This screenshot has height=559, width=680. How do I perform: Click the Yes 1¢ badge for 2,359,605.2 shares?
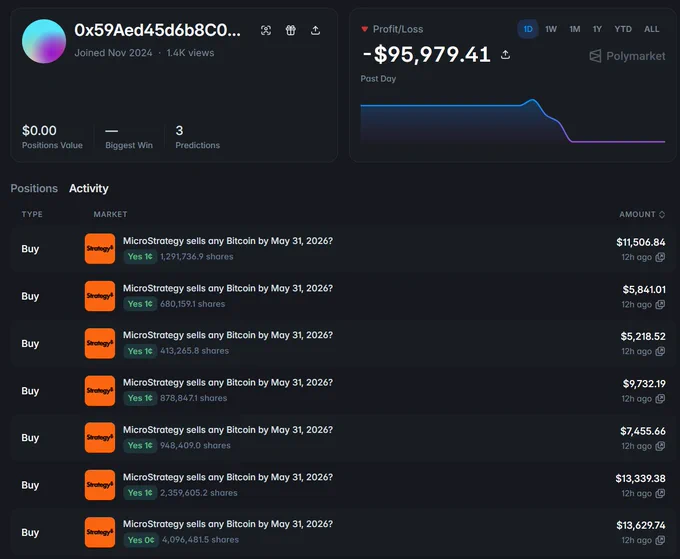pyautogui.click(x=140, y=492)
